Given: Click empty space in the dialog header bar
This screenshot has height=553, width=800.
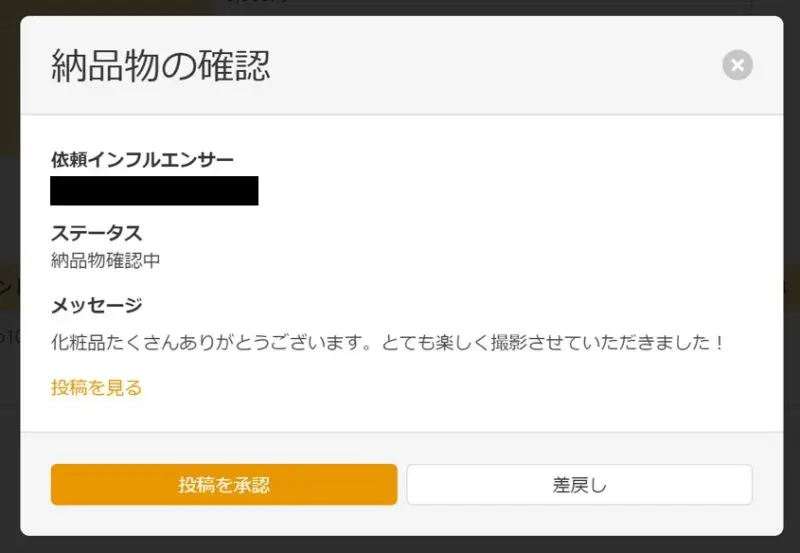Looking at the screenshot, I should (495, 65).
